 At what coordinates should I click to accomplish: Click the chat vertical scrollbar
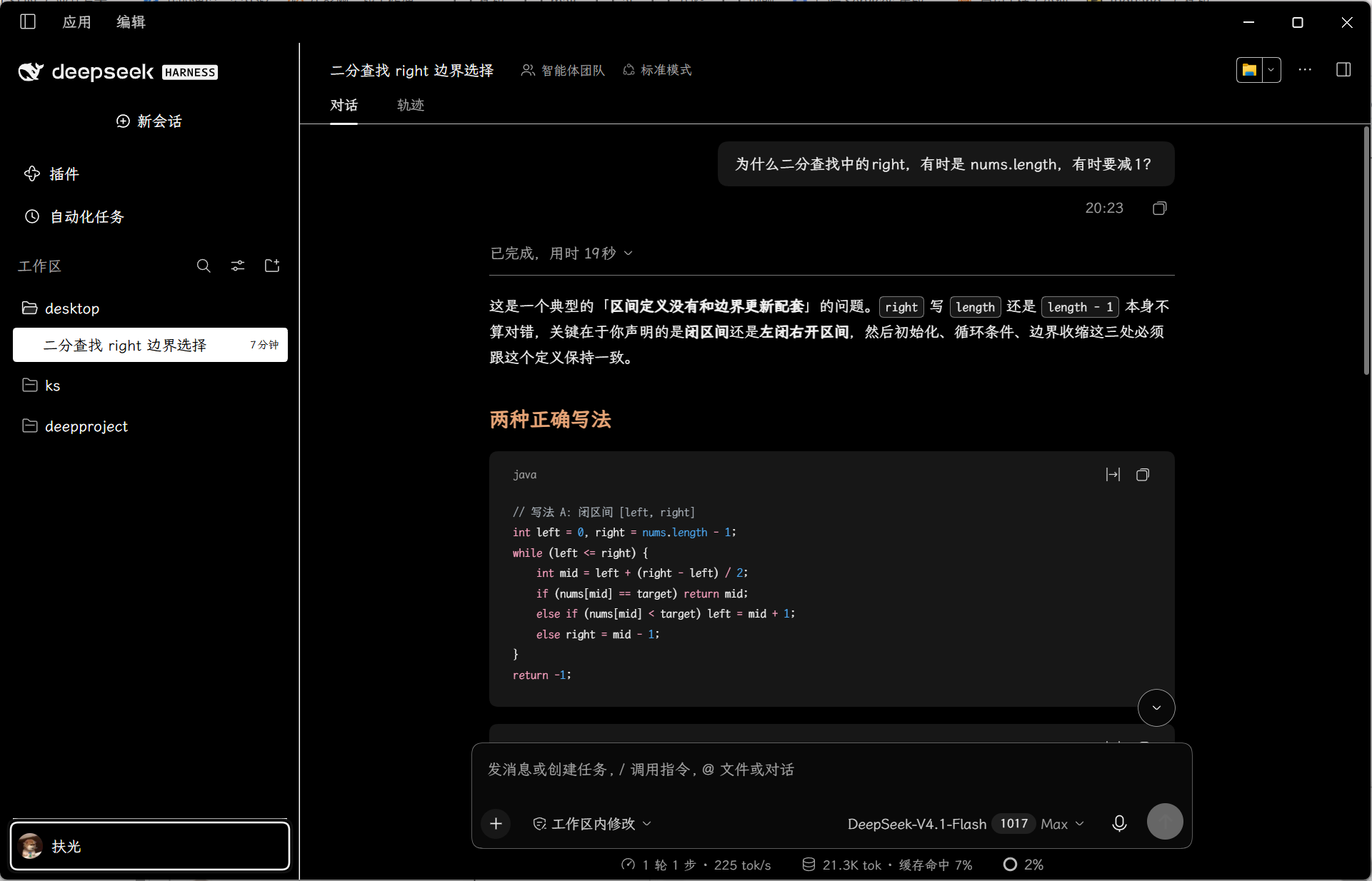(x=1366, y=250)
